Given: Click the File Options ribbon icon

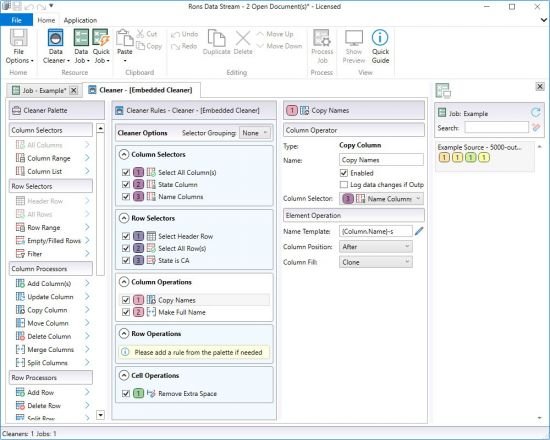Looking at the screenshot, I should click(x=19, y=38).
